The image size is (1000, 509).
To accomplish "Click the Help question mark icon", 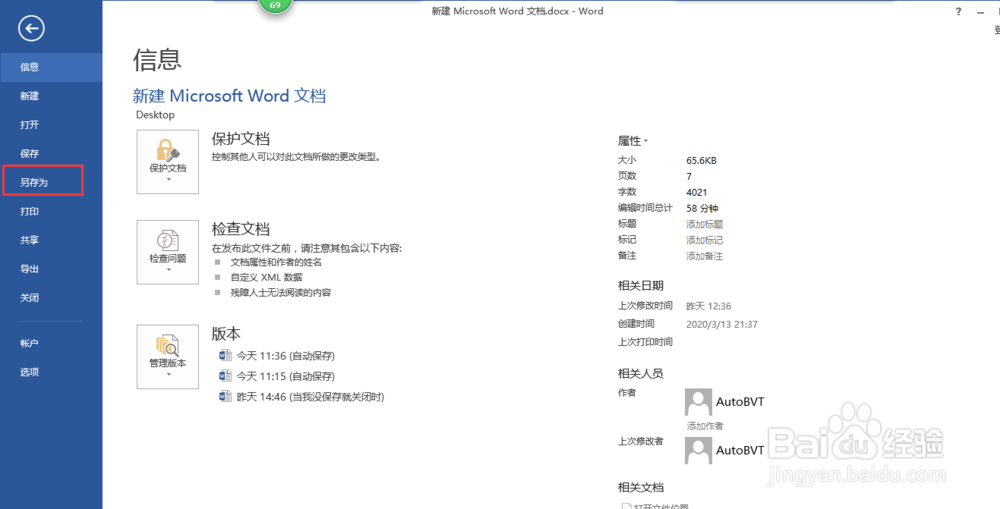I will [x=958, y=11].
